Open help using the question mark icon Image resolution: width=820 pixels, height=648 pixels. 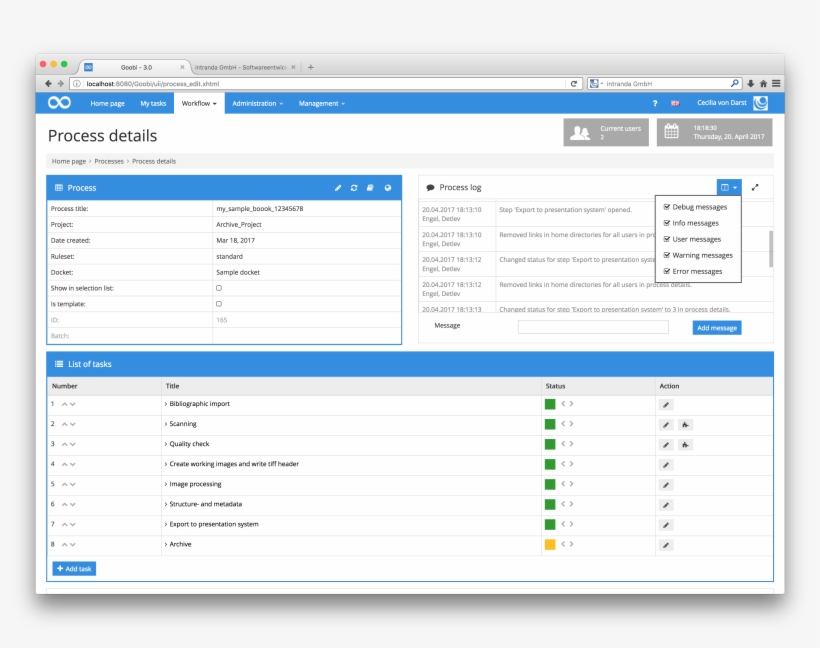(653, 103)
